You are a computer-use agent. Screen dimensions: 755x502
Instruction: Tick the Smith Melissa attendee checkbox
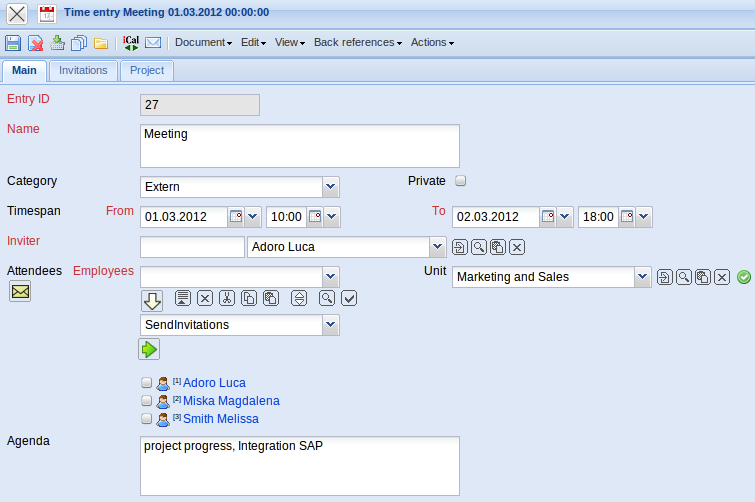coord(147,419)
